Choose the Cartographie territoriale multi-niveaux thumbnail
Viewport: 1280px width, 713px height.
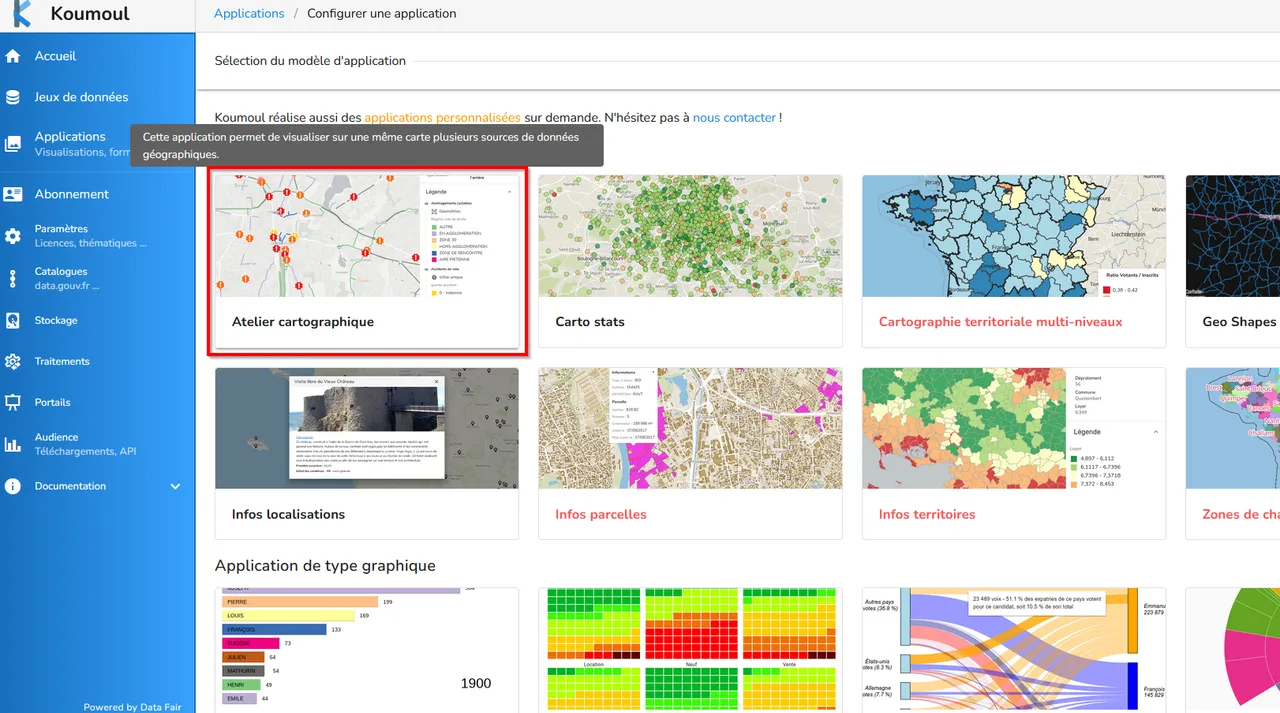pyautogui.click(x=1014, y=236)
